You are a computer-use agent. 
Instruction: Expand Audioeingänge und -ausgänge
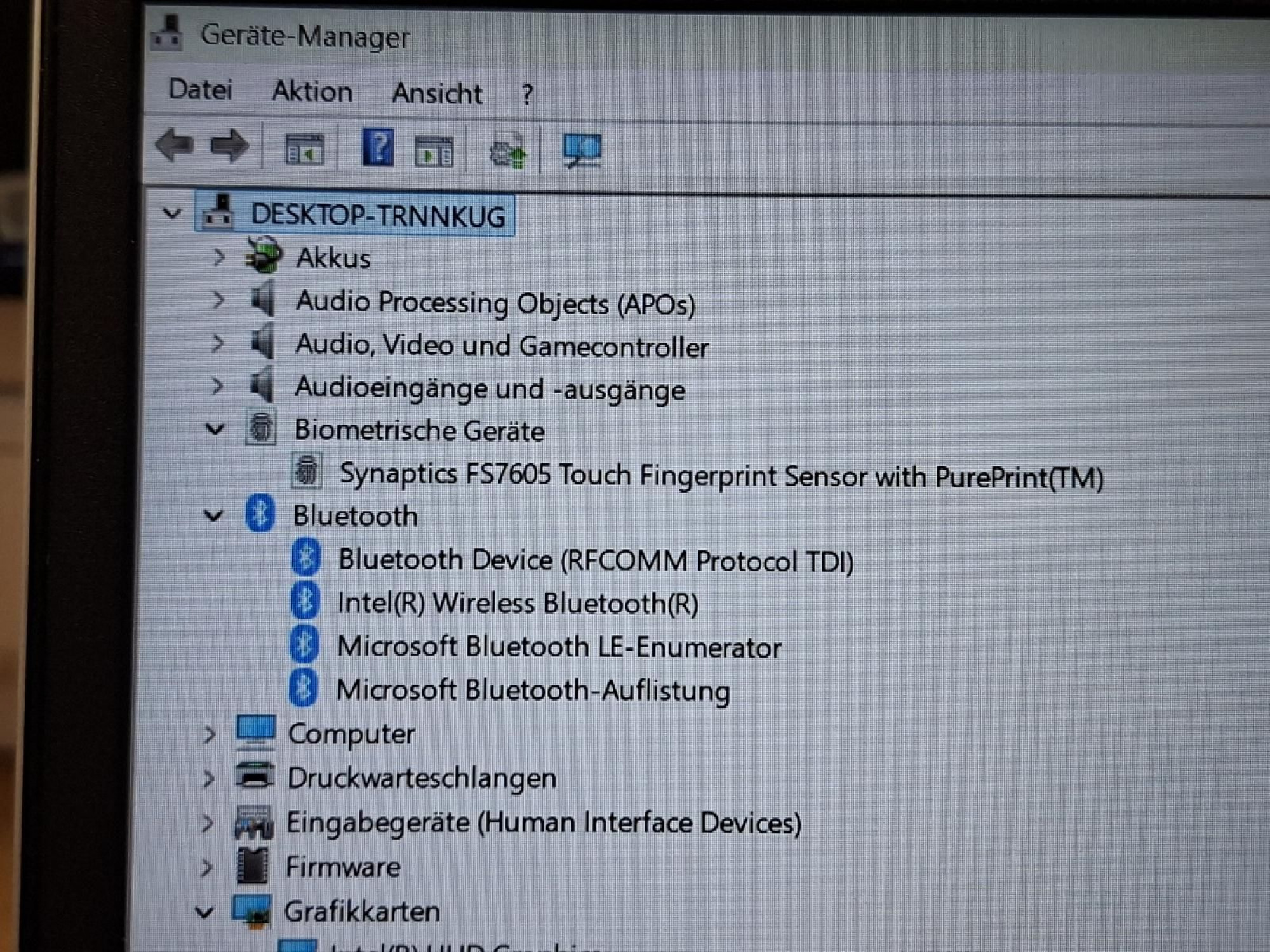point(217,386)
